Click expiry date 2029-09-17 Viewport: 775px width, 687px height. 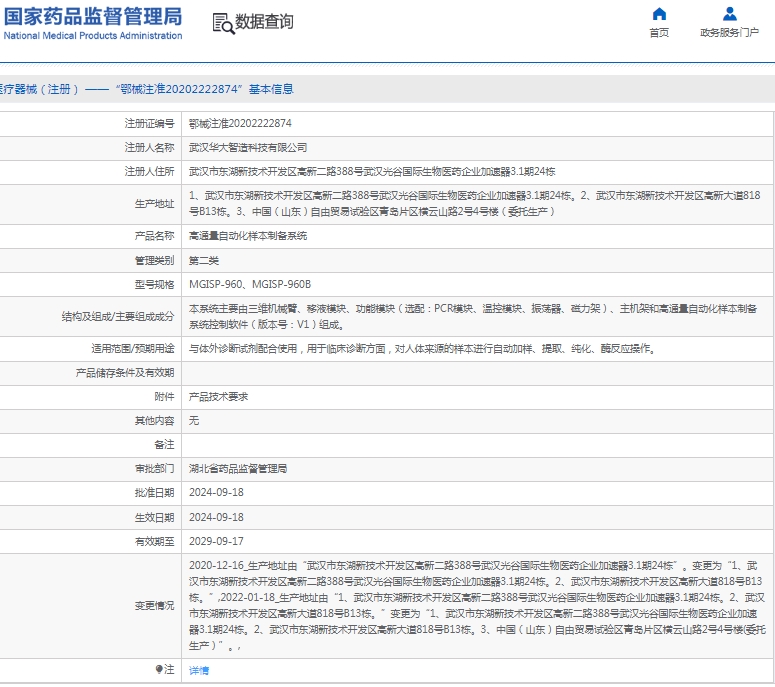point(216,541)
